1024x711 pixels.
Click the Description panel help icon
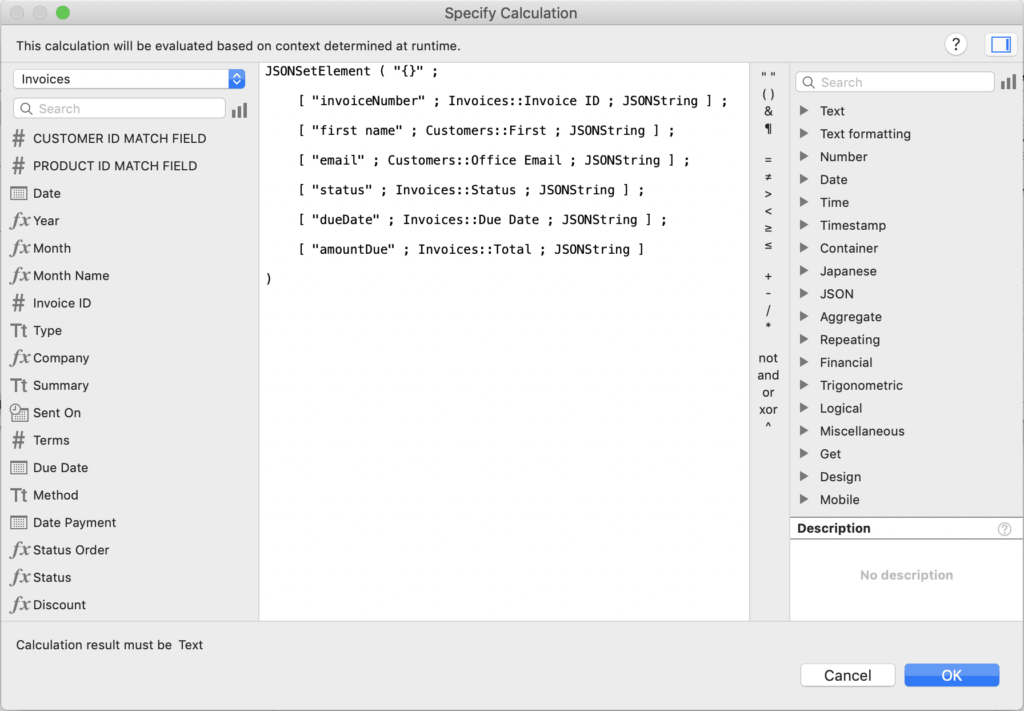pos(1005,528)
